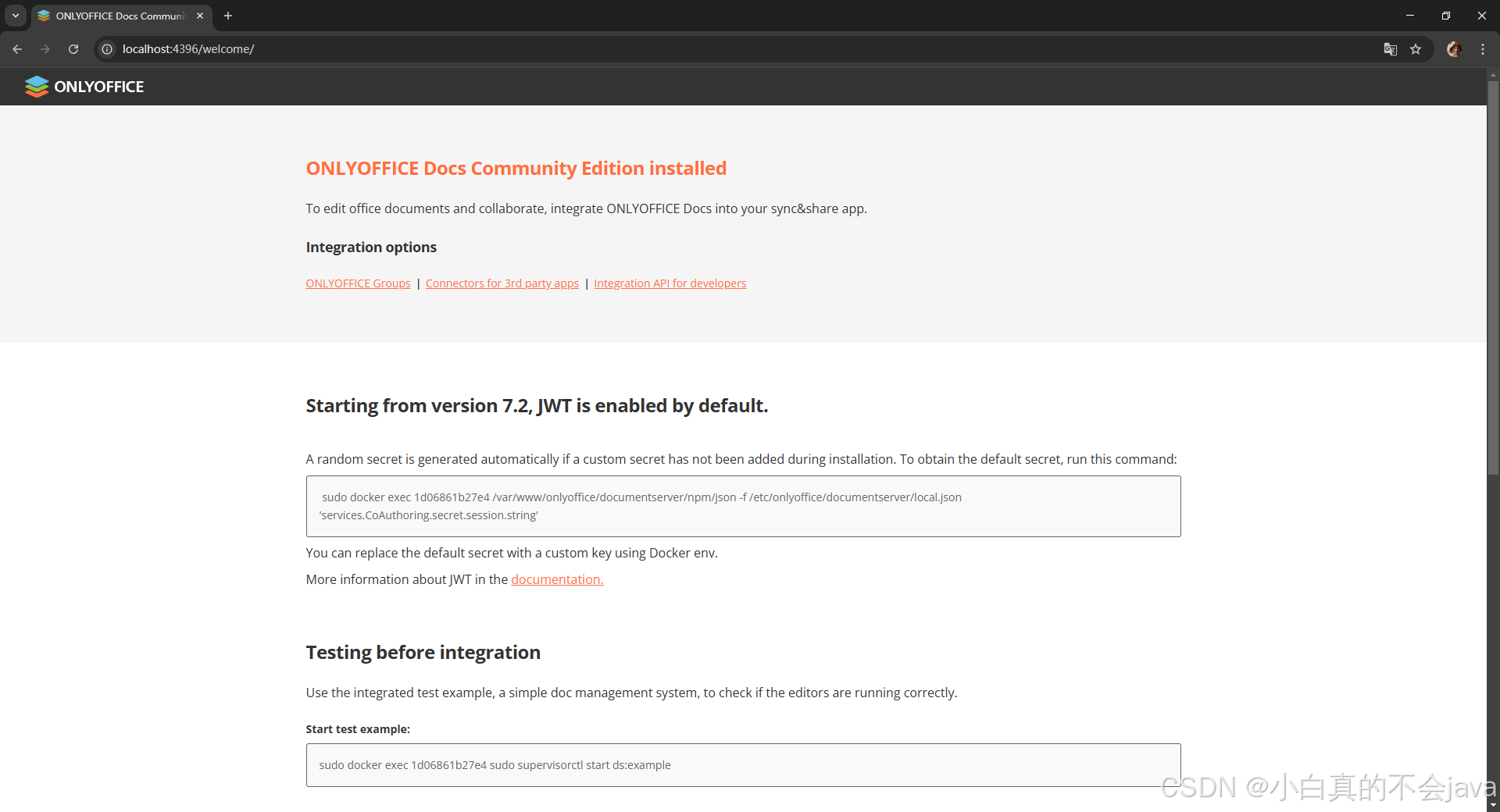Click the scrollbar down arrow

(1493, 805)
